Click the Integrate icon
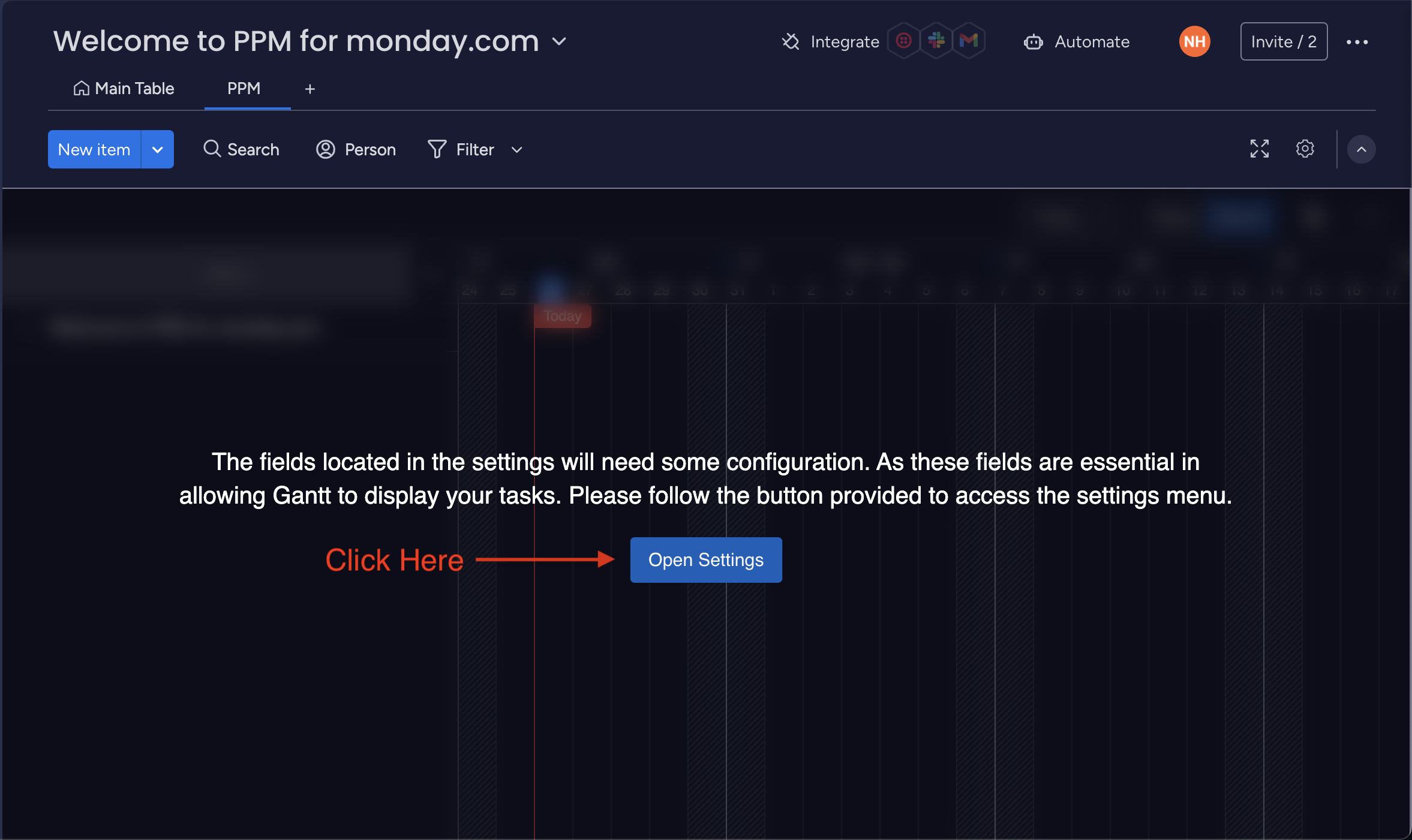 (x=792, y=41)
